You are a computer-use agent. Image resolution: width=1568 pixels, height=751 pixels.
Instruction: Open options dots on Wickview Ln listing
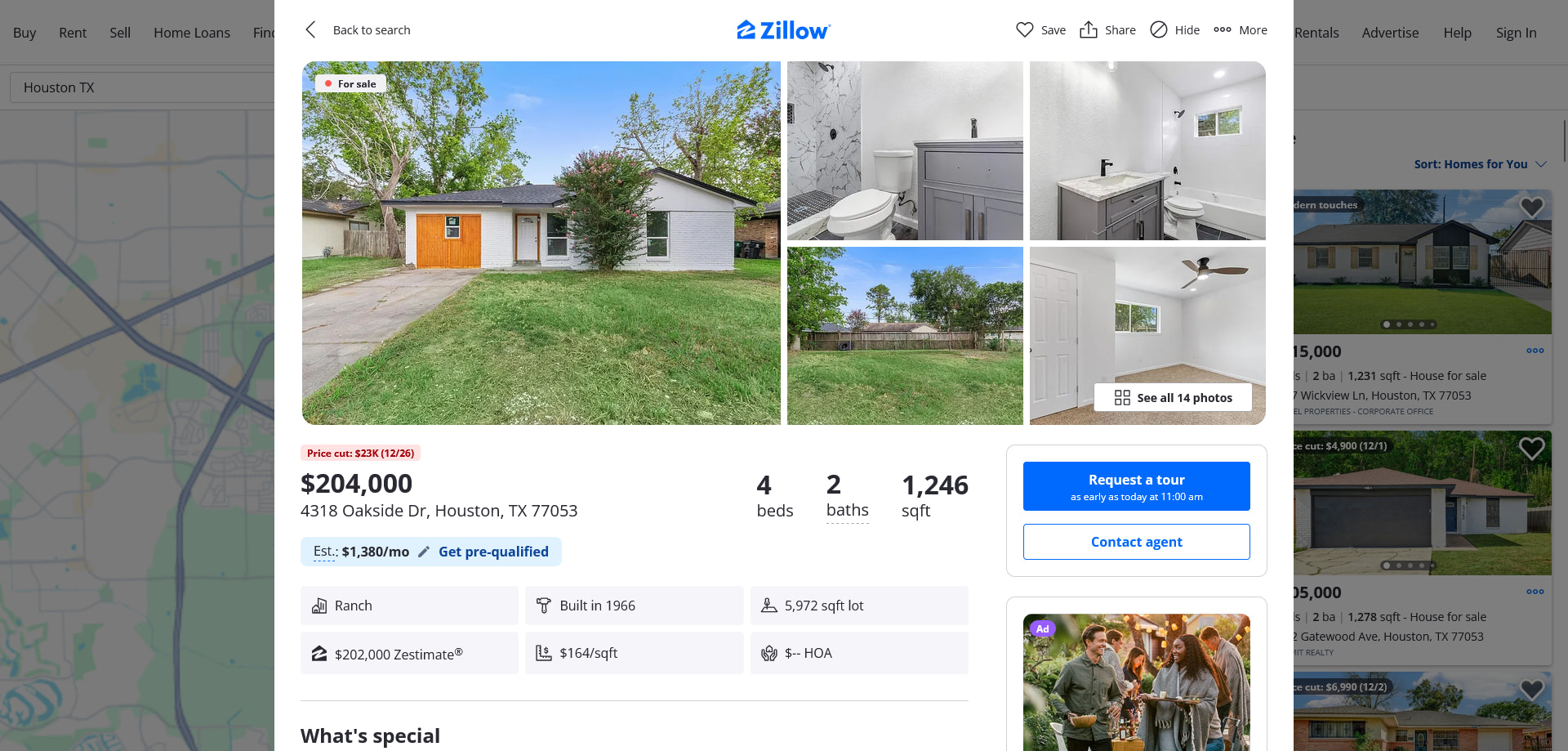point(1535,351)
